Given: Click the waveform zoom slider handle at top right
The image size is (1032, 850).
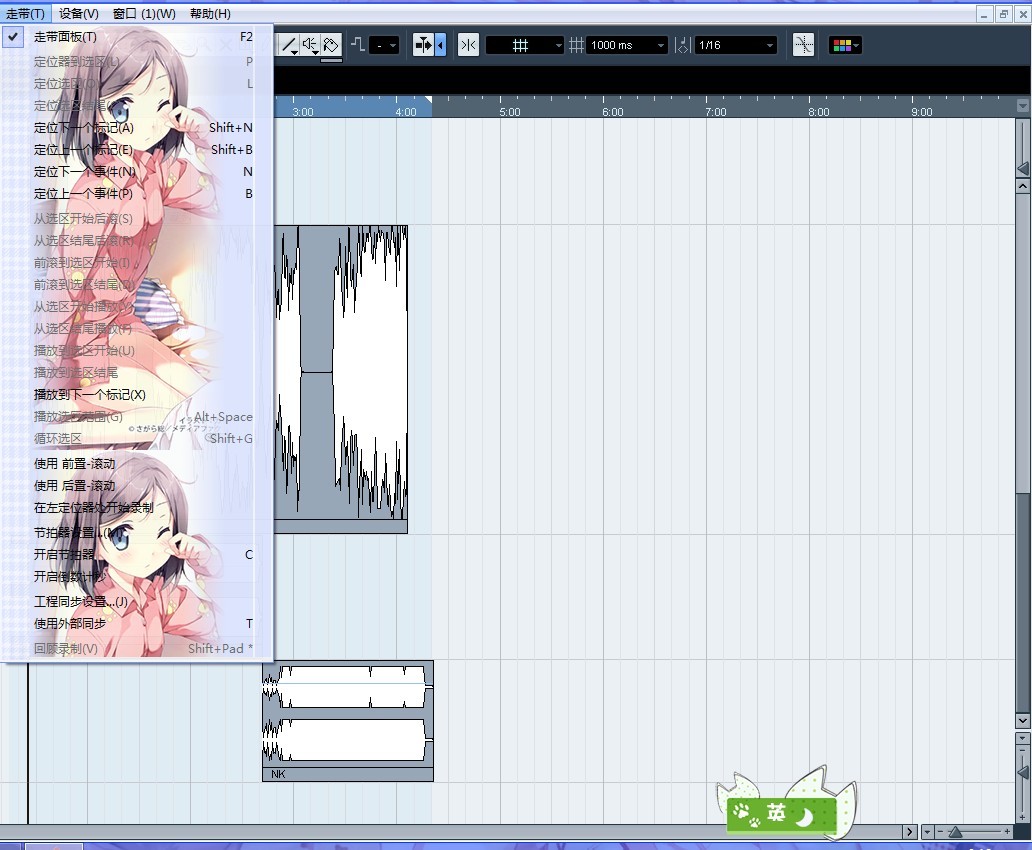Looking at the screenshot, I should [x=1023, y=169].
